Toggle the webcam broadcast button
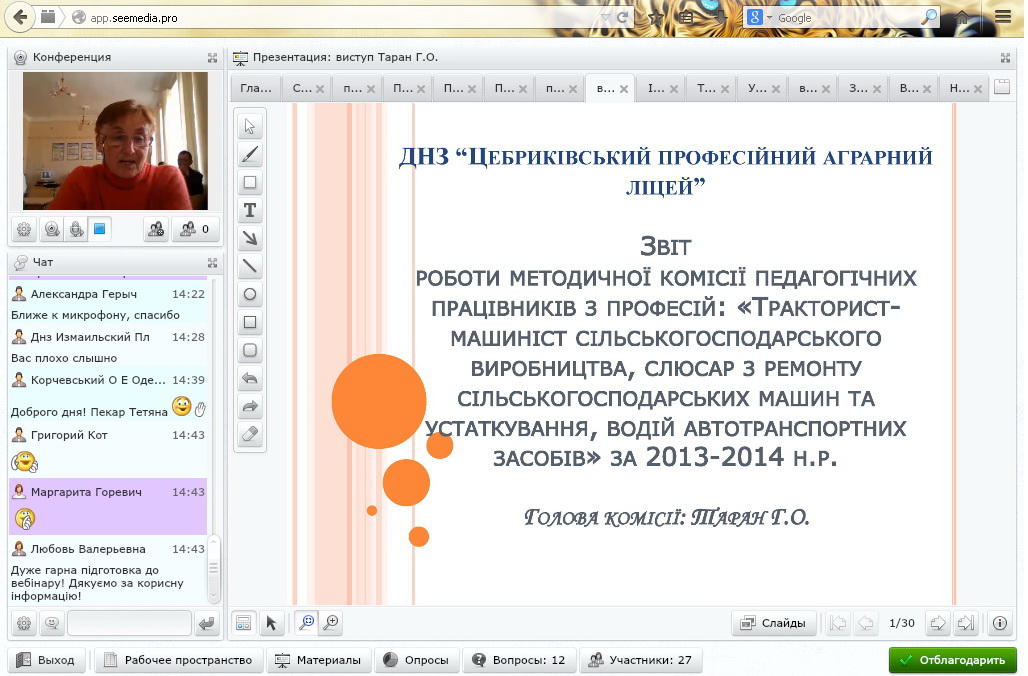Viewport: 1028px width, 676px height. click(50, 229)
